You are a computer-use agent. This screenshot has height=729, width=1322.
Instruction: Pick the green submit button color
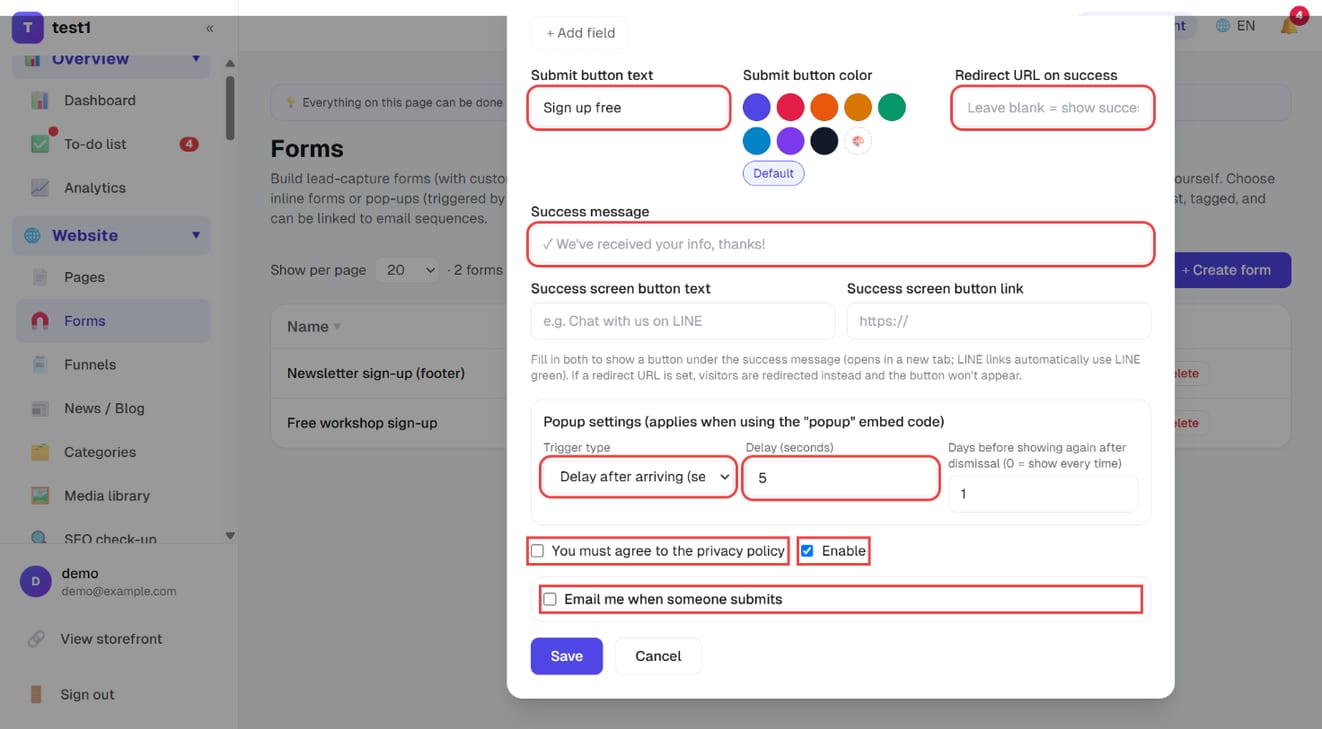pyautogui.click(x=891, y=107)
